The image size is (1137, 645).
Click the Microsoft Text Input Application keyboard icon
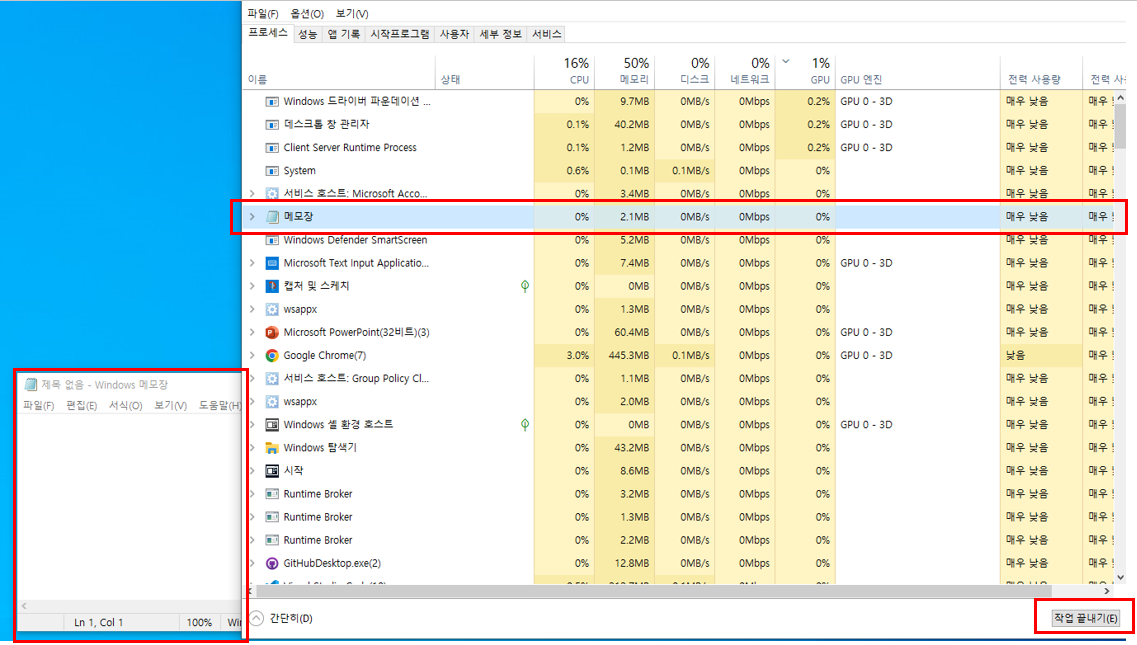[272, 263]
